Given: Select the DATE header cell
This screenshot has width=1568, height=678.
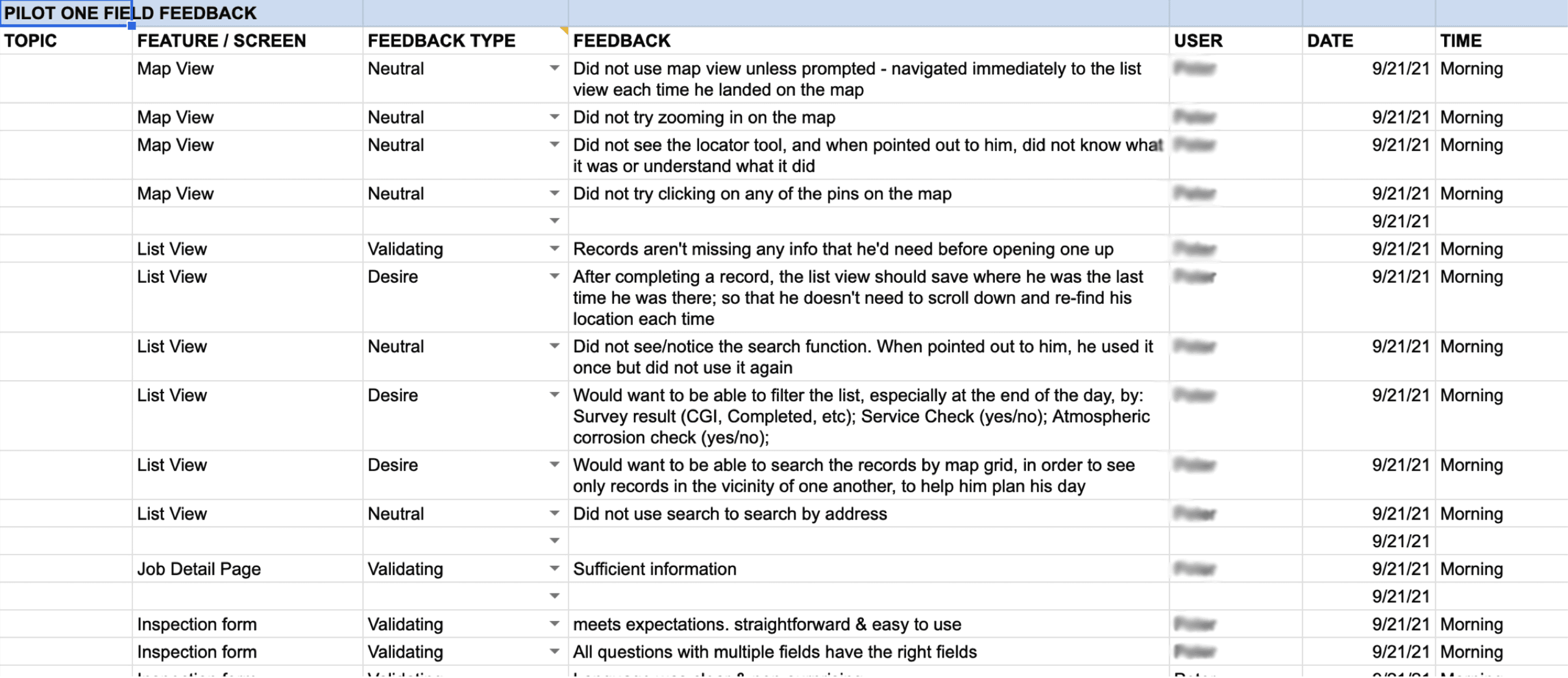Looking at the screenshot, I should click(1368, 41).
